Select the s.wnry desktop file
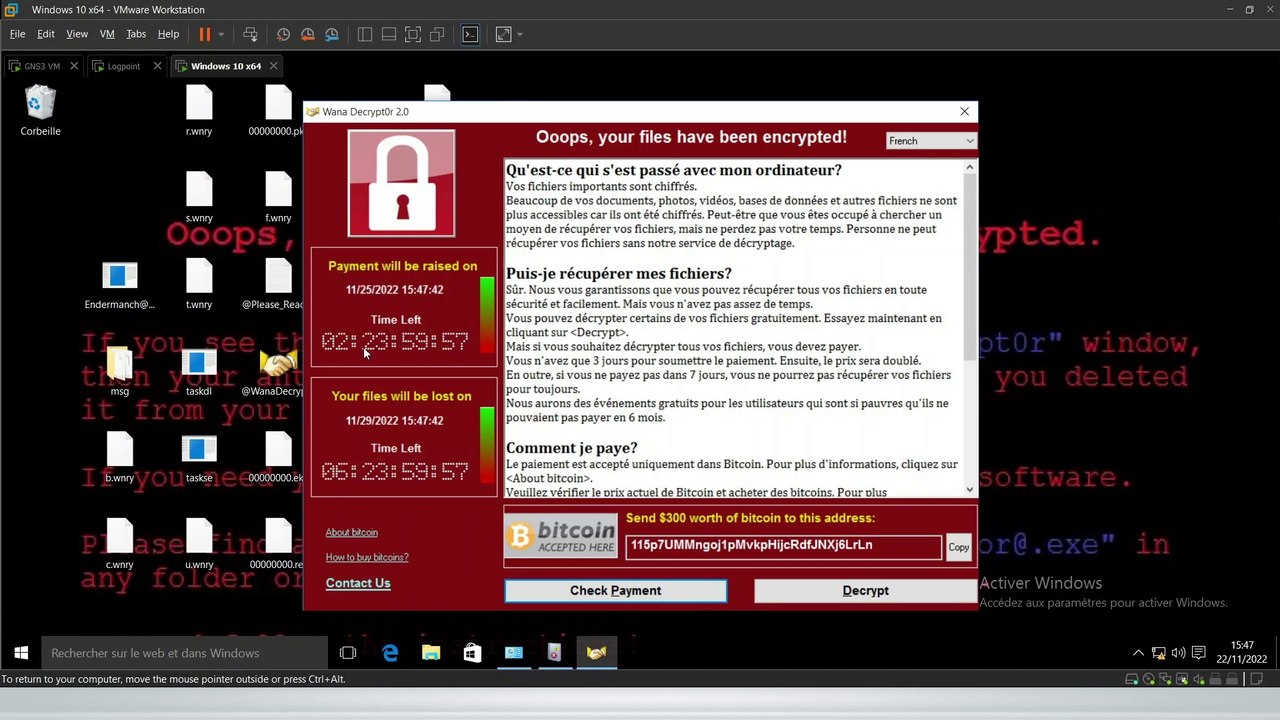Image resolution: width=1280 pixels, height=720 pixels. coord(199,197)
